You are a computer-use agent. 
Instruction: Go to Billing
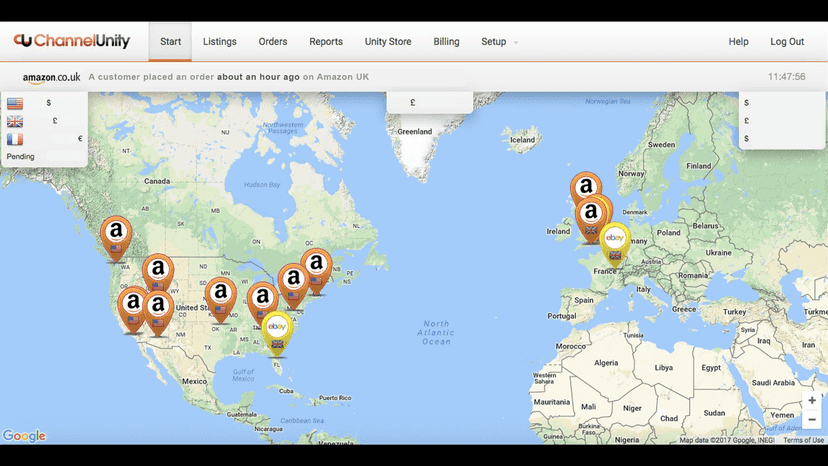pos(446,42)
